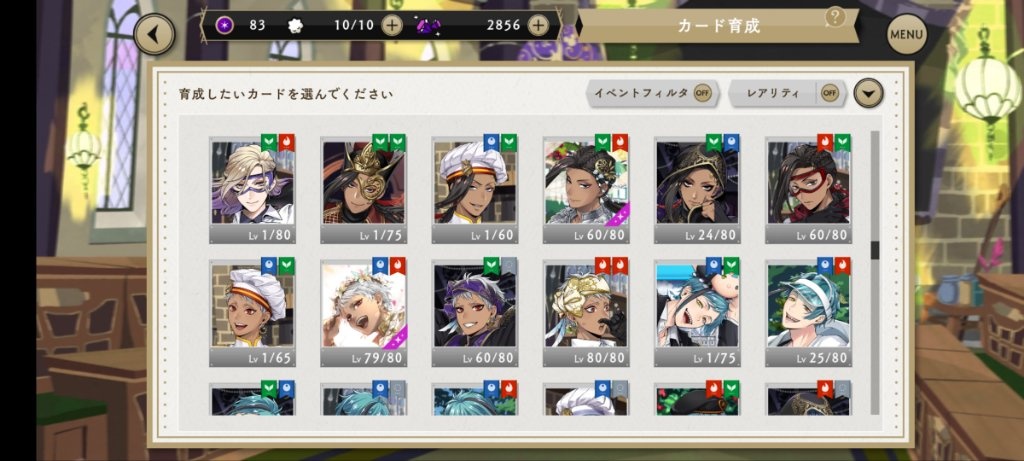Add stamina with plus button beside 10/10
1024x461 pixels.
click(x=392, y=25)
